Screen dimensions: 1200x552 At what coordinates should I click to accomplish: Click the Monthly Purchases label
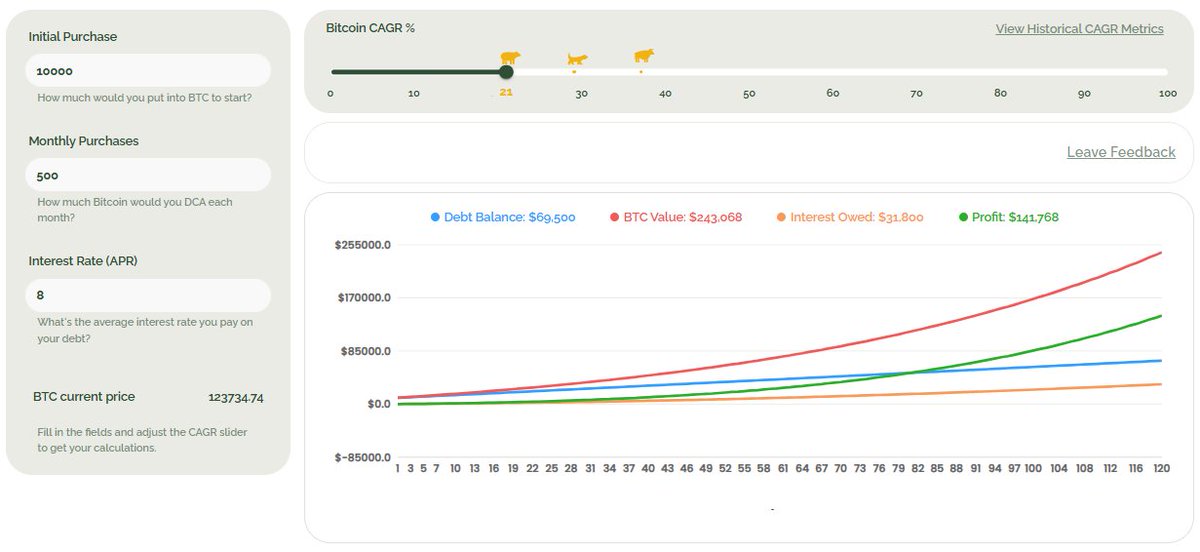pos(83,141)
